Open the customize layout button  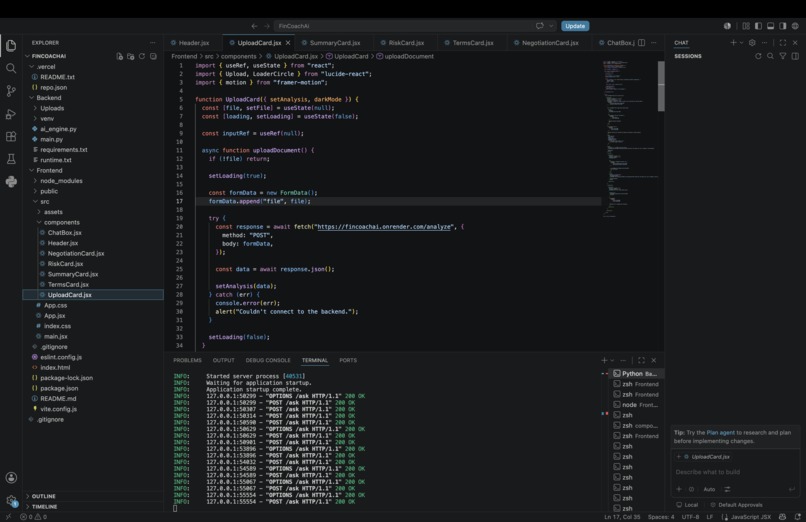[x=746, y=26]
